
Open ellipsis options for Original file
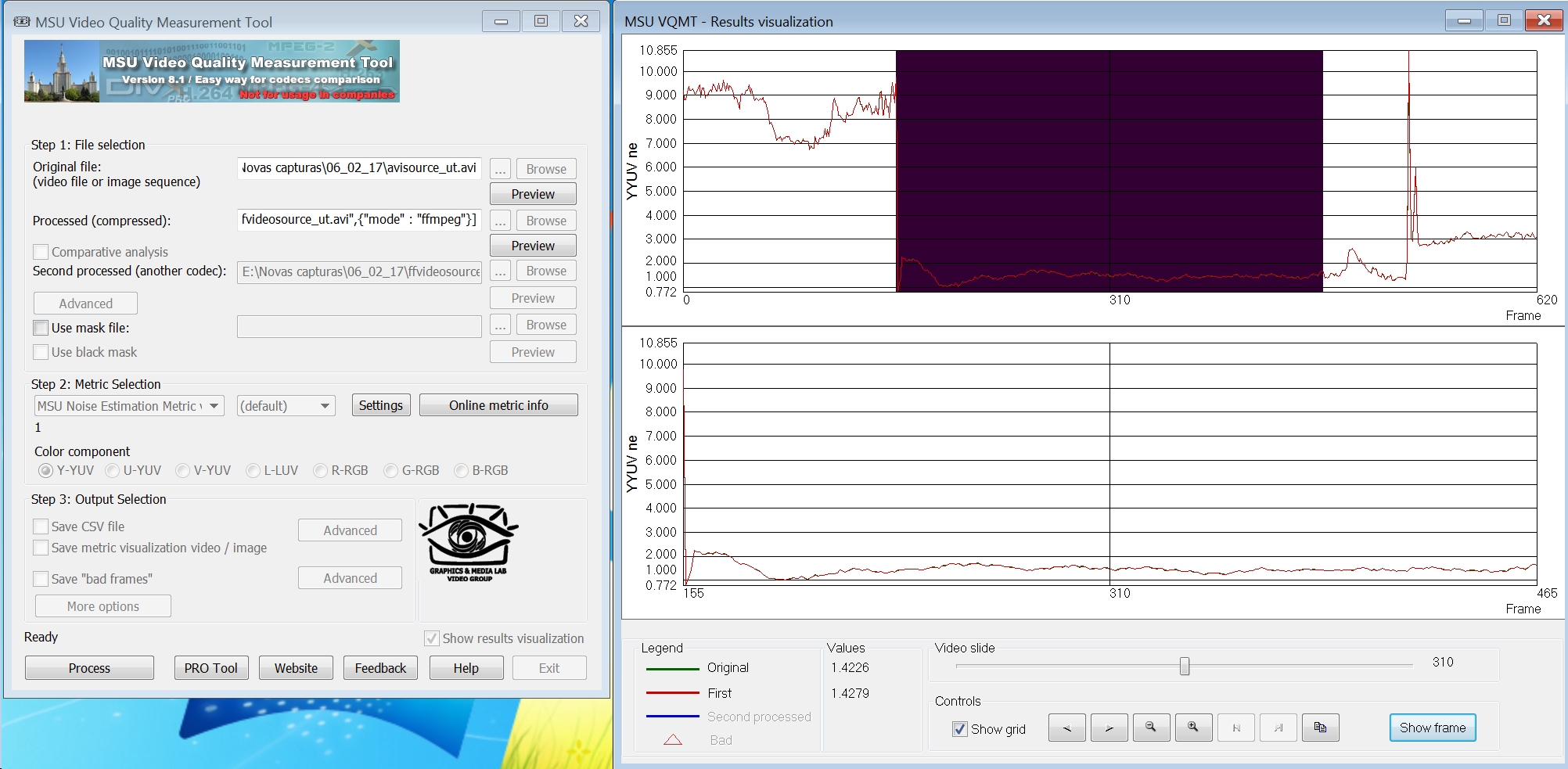pos(501,169)
